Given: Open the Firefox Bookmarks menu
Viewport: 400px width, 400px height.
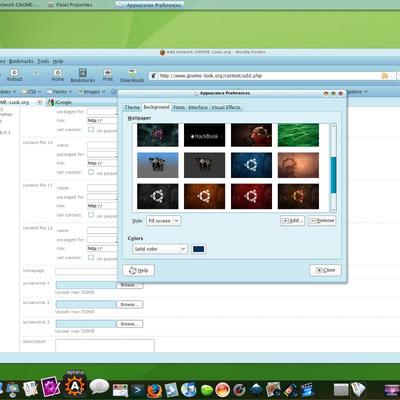Looking at the screenshot, I should pyautogui.click(x=21, y=61).
